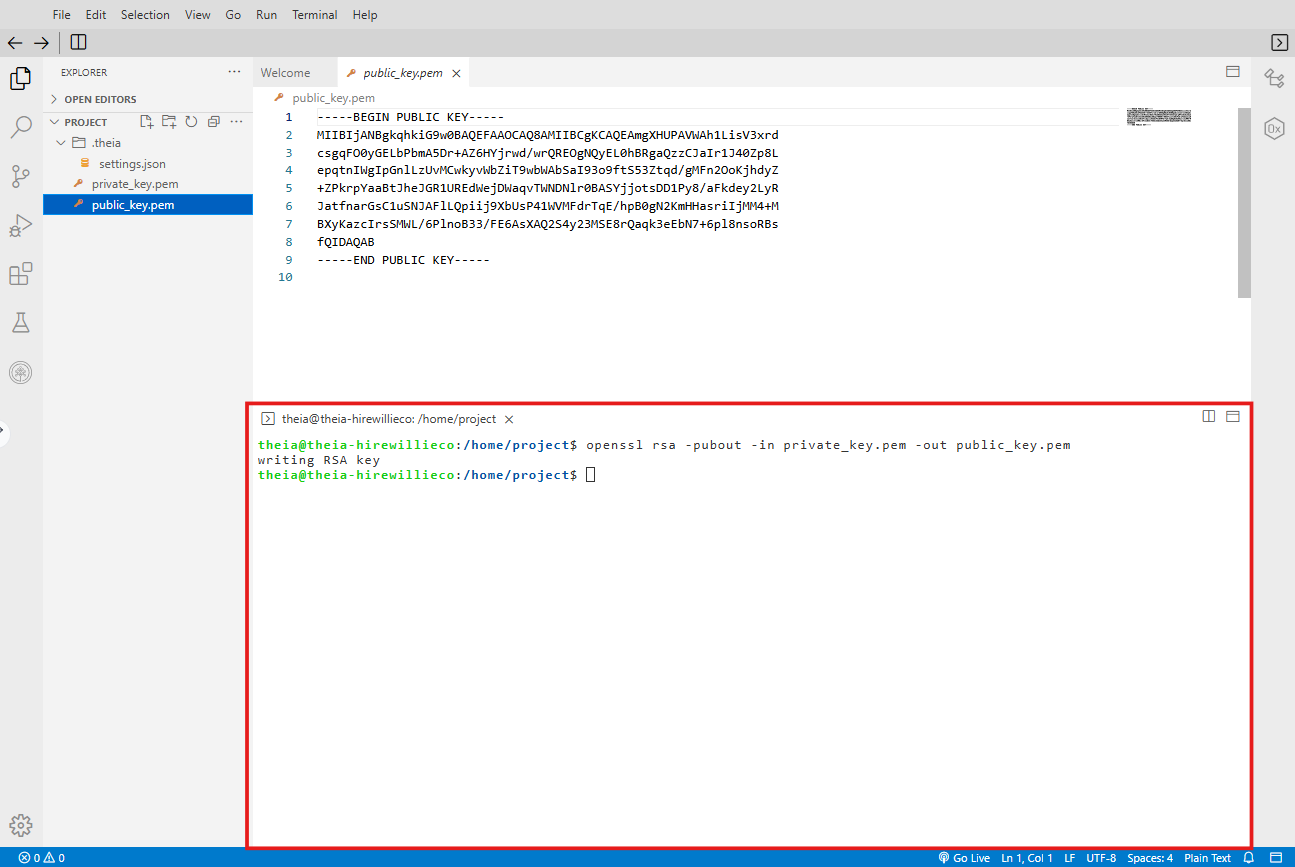Select the terminal tab theia@theia-hirewillieco
This screenshot has height=867, width=1295.
pyautogui.click(x=388, y=420)
